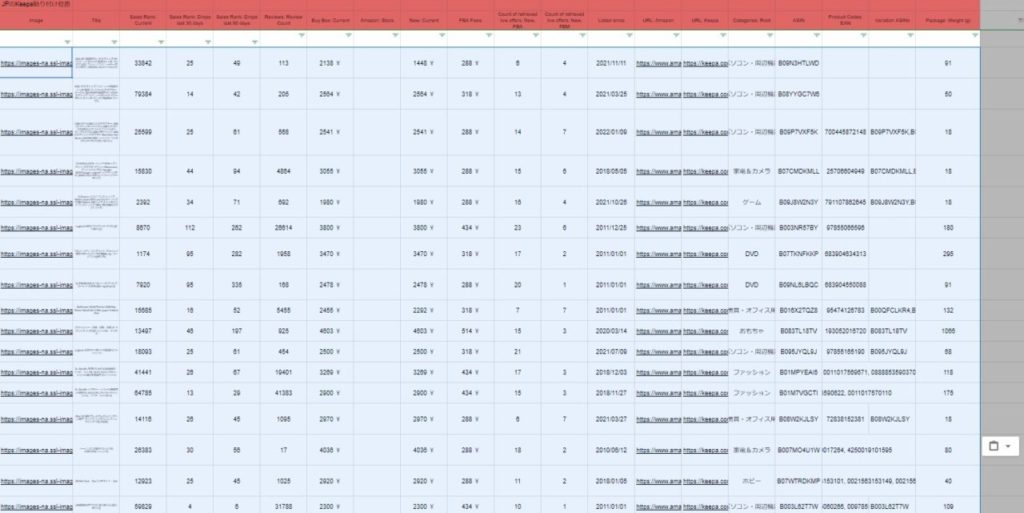Image resolution: width=1024 pixels, height=513 pixels.
Task: Select the Title column header
Action: tap(96, 20)
